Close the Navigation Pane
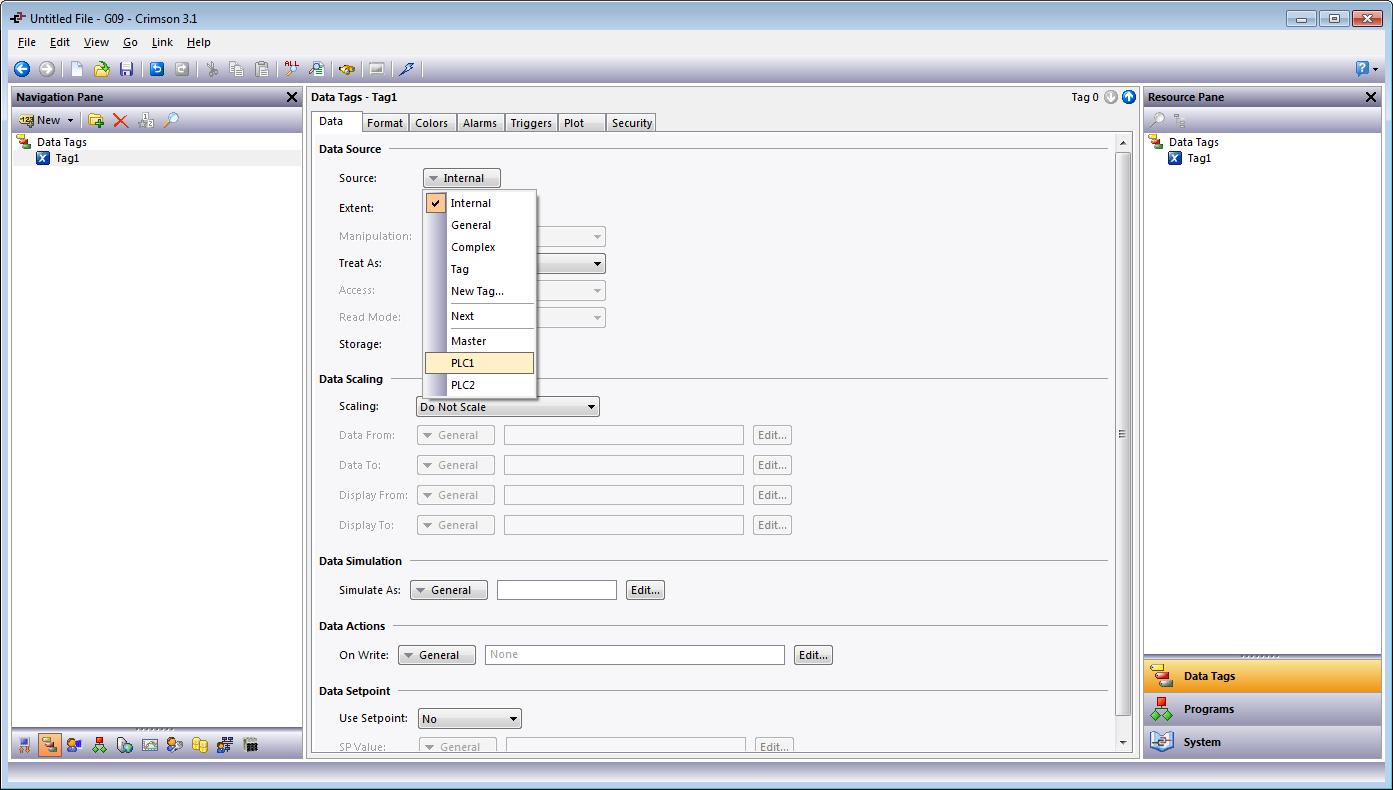Image resolution: width=1393 pixels, height=790 pixels. [292, 97]
